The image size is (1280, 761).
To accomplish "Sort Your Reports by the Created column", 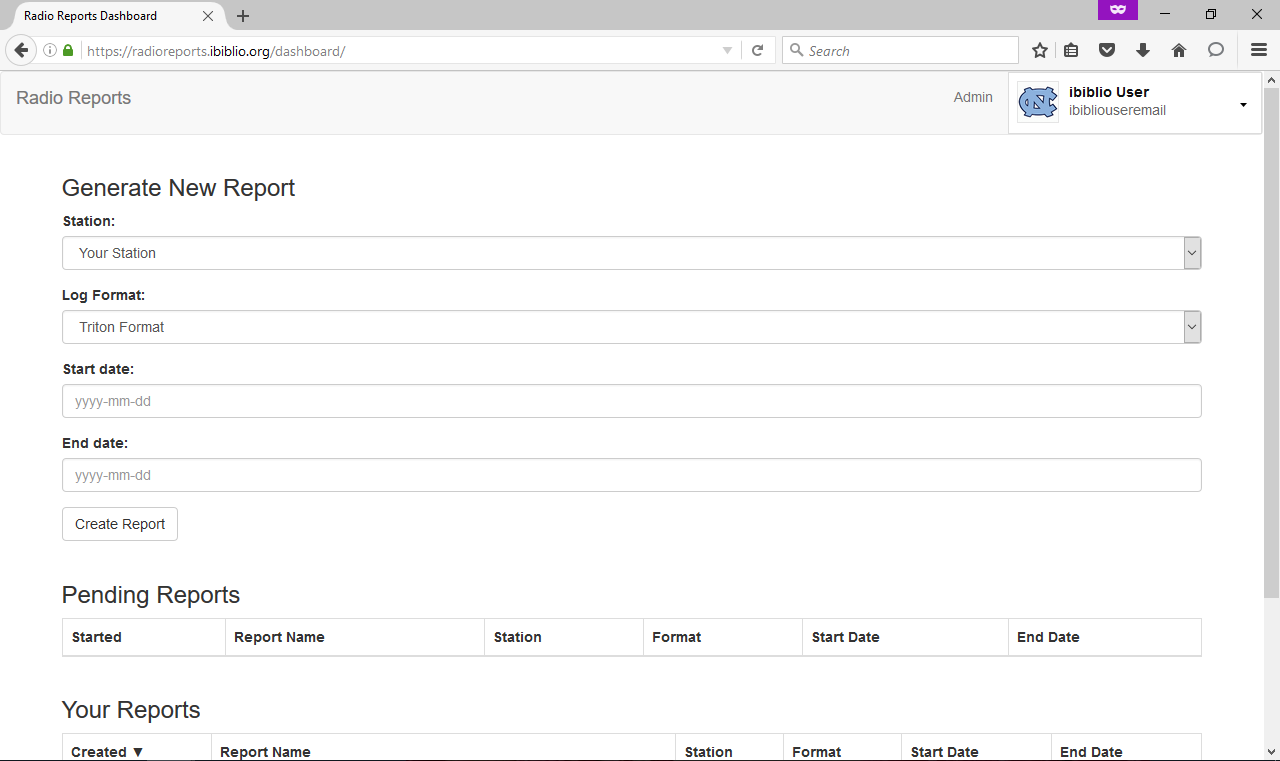I will tap(107, 752).
